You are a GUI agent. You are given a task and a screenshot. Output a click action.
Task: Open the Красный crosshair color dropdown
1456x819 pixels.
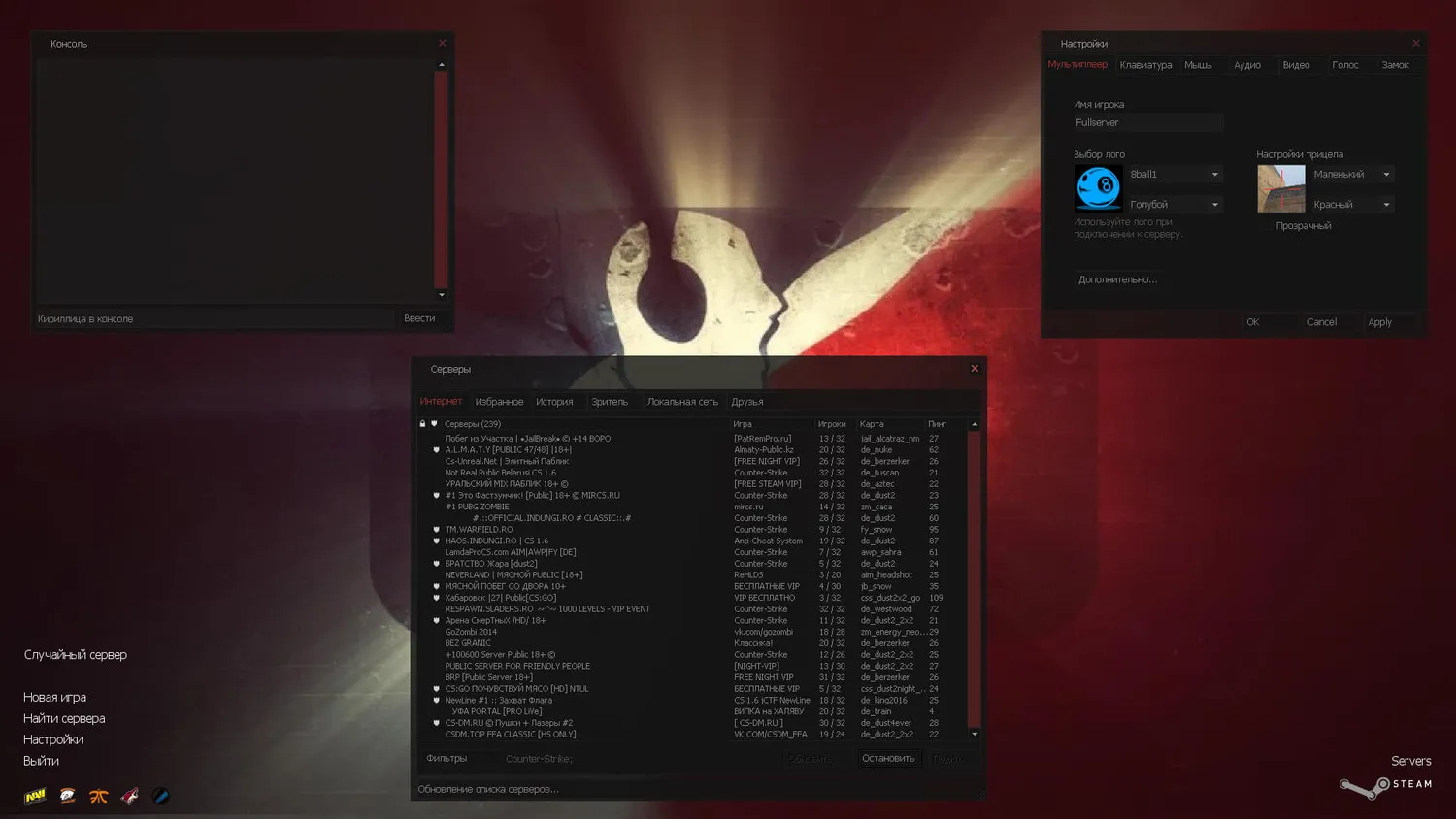(1352, 205)
